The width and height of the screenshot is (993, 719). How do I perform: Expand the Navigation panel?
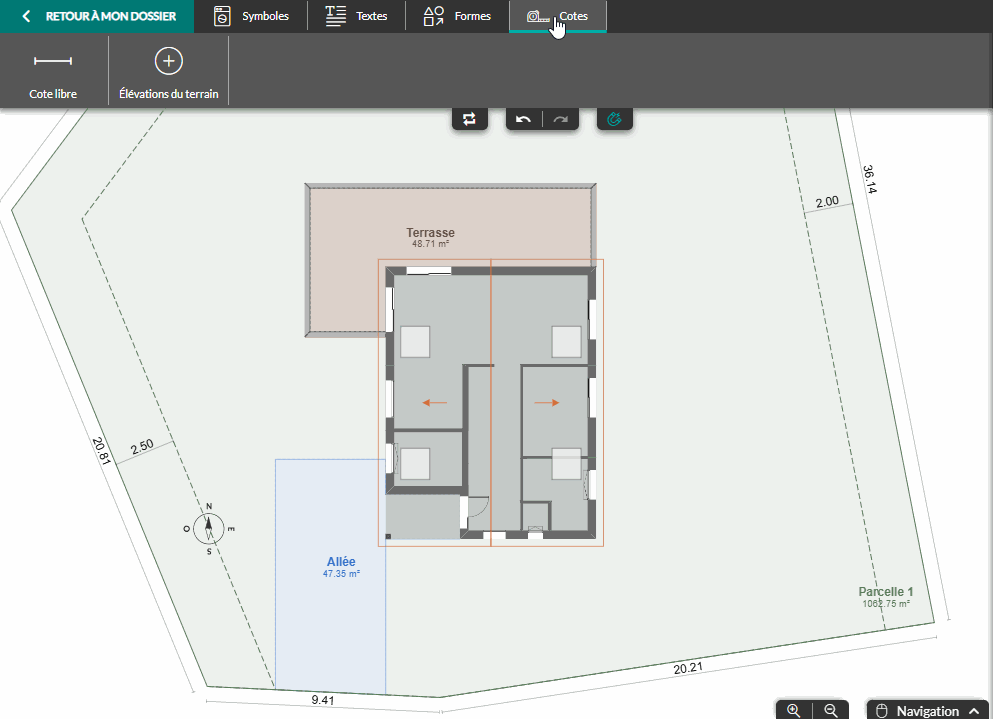pos(927,710)
